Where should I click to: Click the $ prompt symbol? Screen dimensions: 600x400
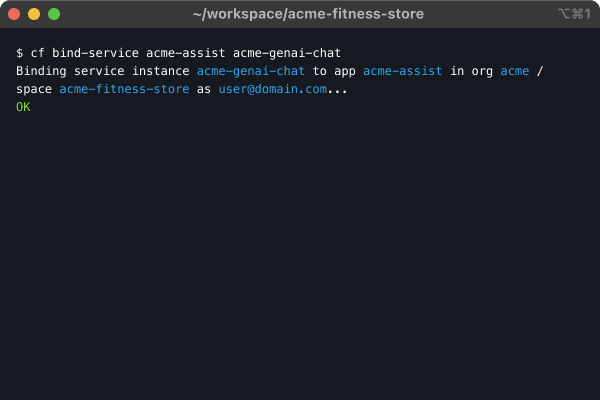point(20,52)
